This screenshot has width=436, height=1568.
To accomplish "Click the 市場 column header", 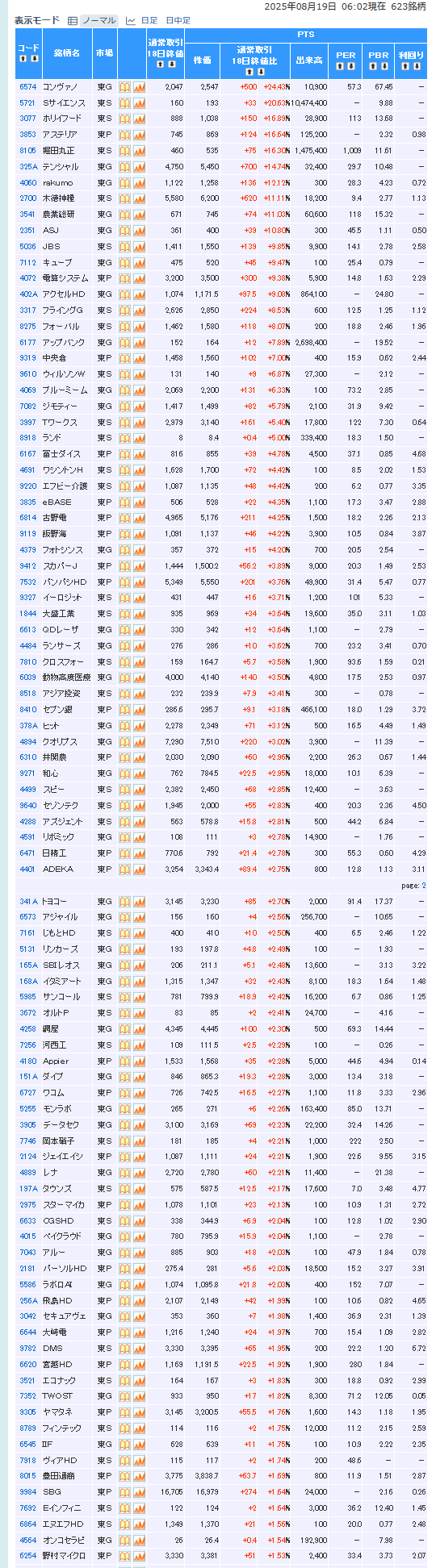I will pyautogui.click(x=105, y=53).
